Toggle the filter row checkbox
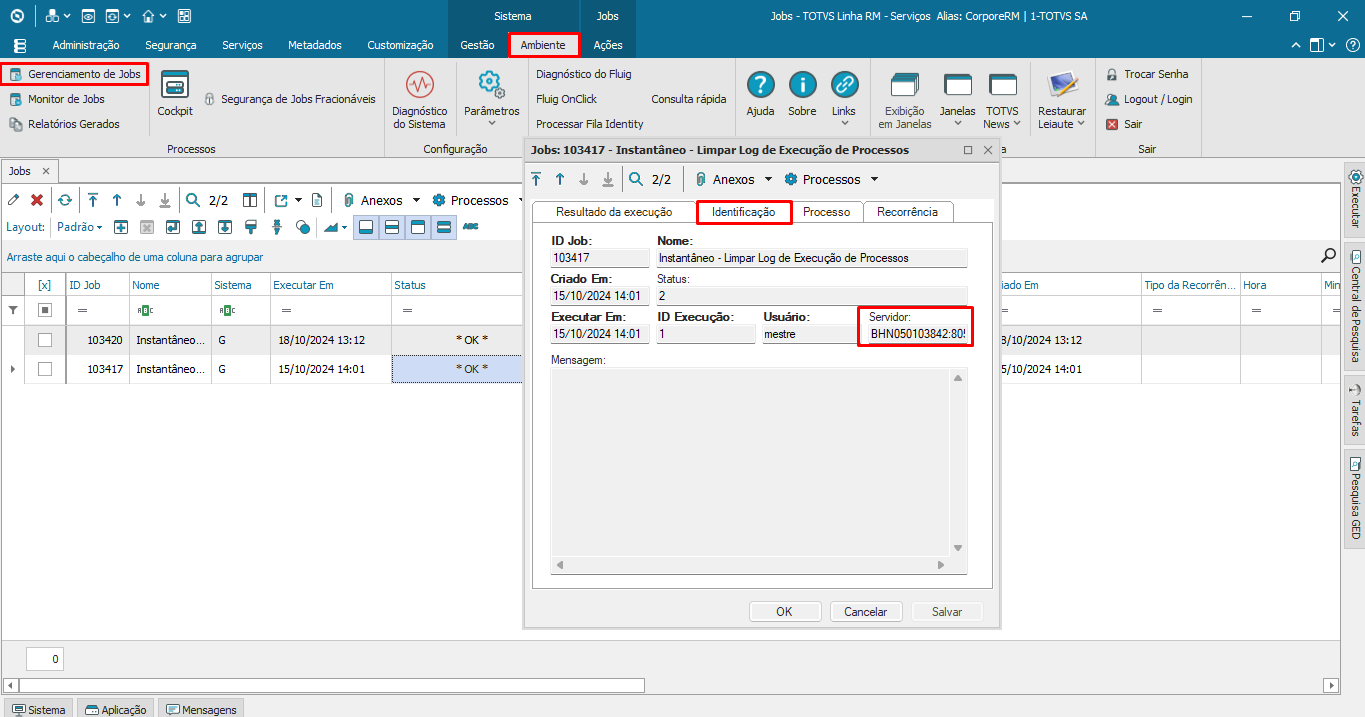 pyautogui.click(x=45, y=310)
